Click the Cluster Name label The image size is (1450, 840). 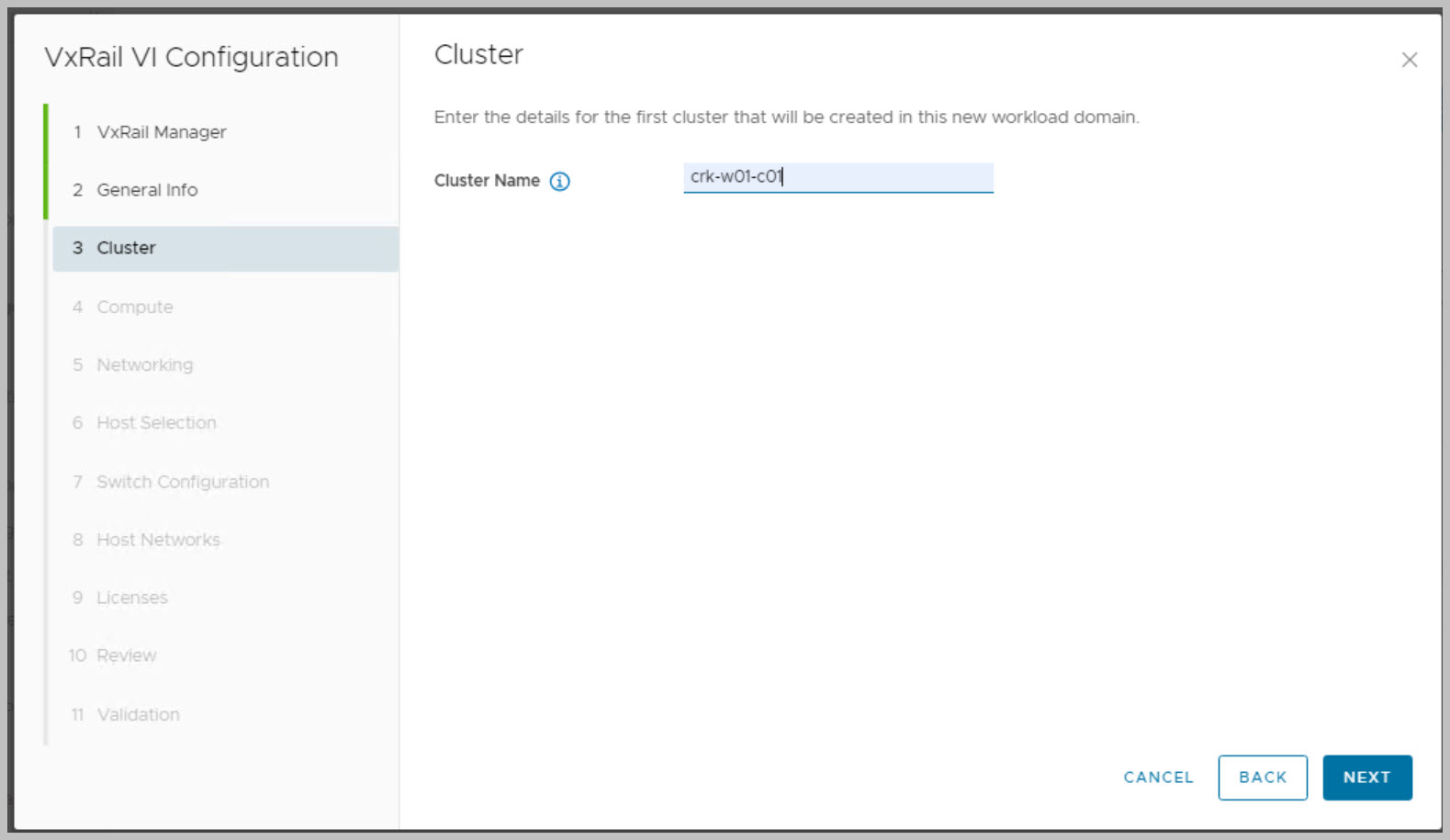(487, 181)
